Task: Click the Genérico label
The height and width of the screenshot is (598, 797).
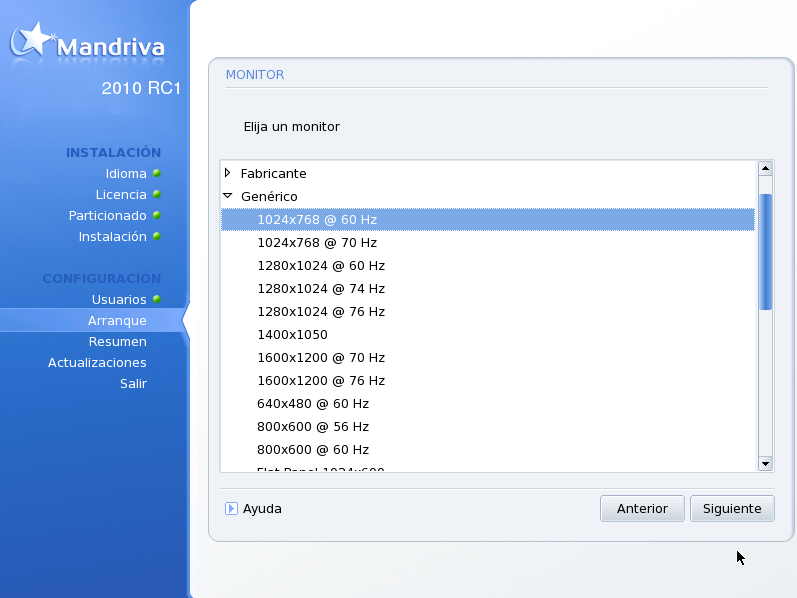Action: pyautogui.click(x=269, y=196)
